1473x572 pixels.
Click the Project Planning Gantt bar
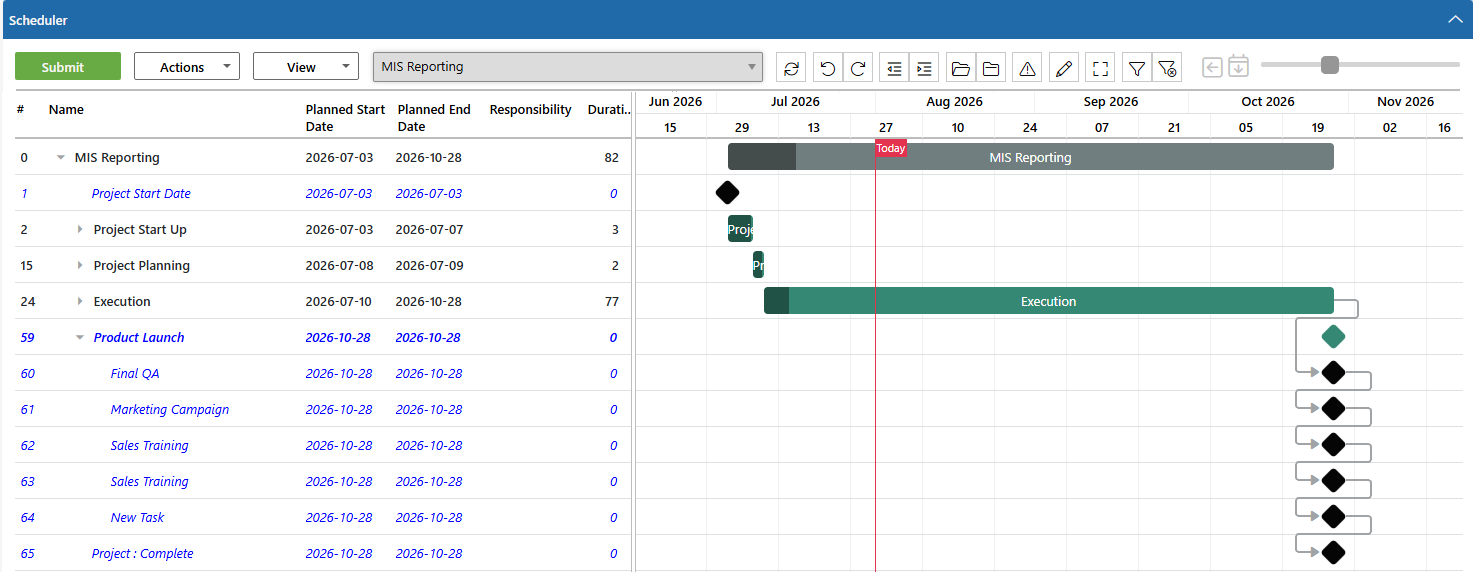click(758, 265)
